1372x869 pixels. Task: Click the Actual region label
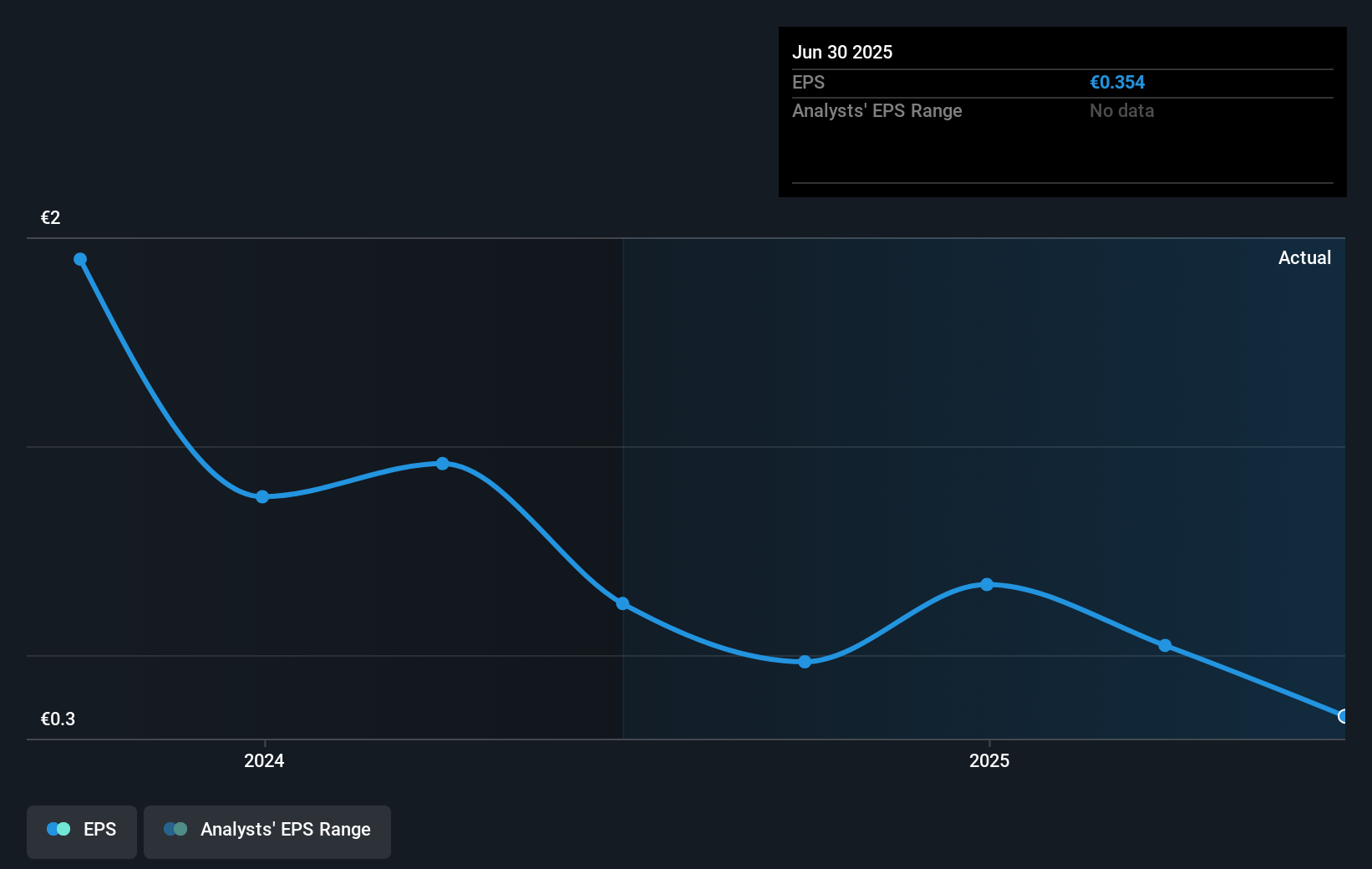coord(1304,258)
